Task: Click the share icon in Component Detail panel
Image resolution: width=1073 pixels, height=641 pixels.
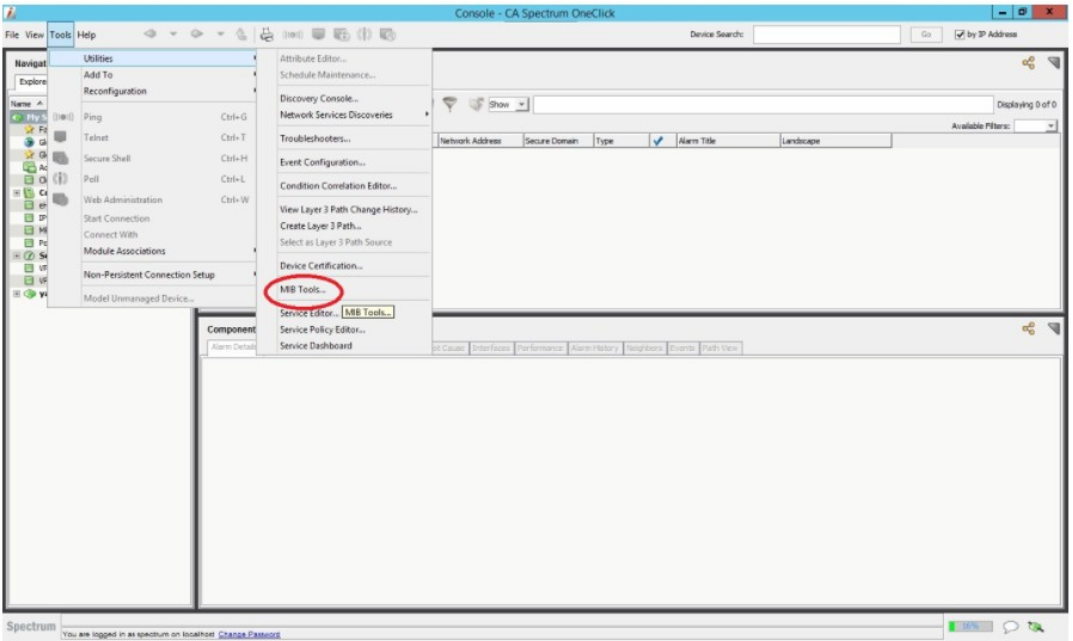Action: click(1028, 329)
